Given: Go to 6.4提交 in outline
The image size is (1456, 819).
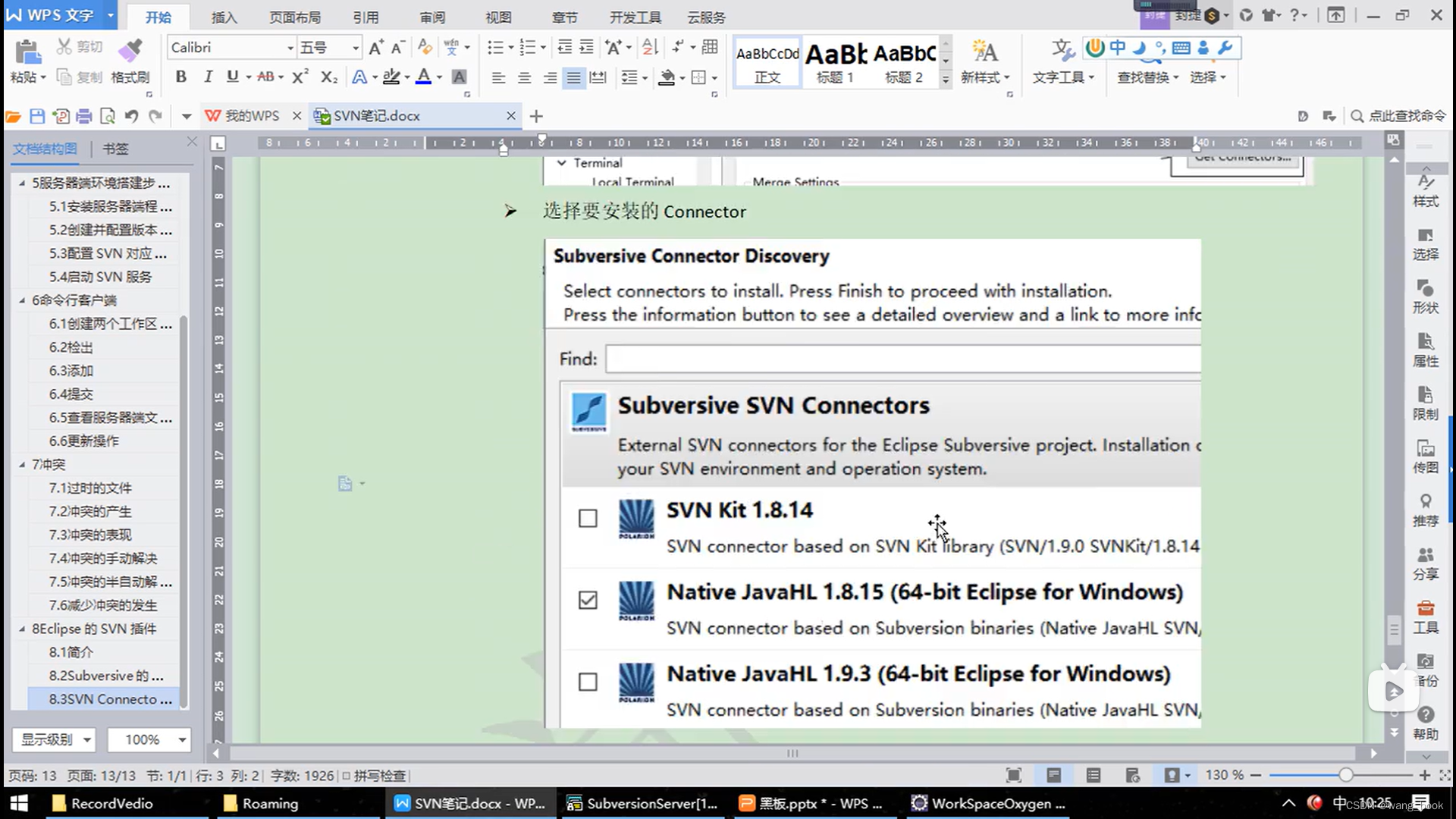Looking at the screenshot, I should point(71,394).
